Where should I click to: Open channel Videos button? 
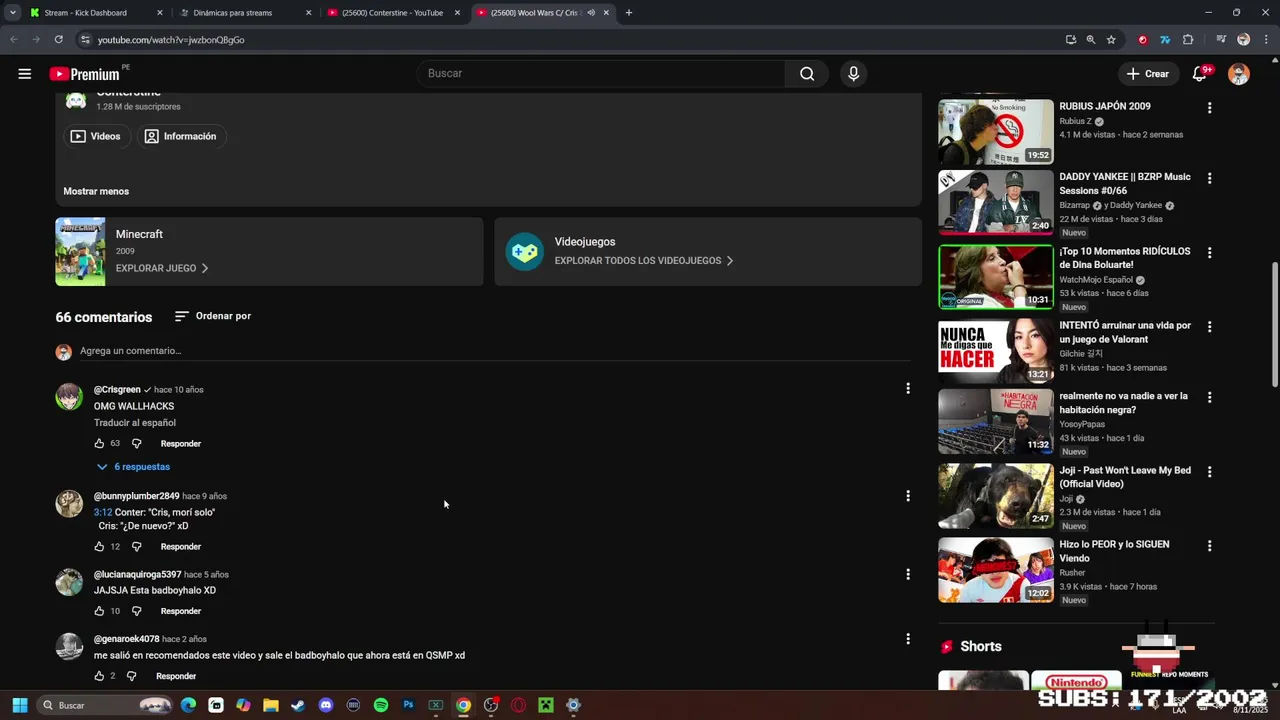[x=96, y=137]
